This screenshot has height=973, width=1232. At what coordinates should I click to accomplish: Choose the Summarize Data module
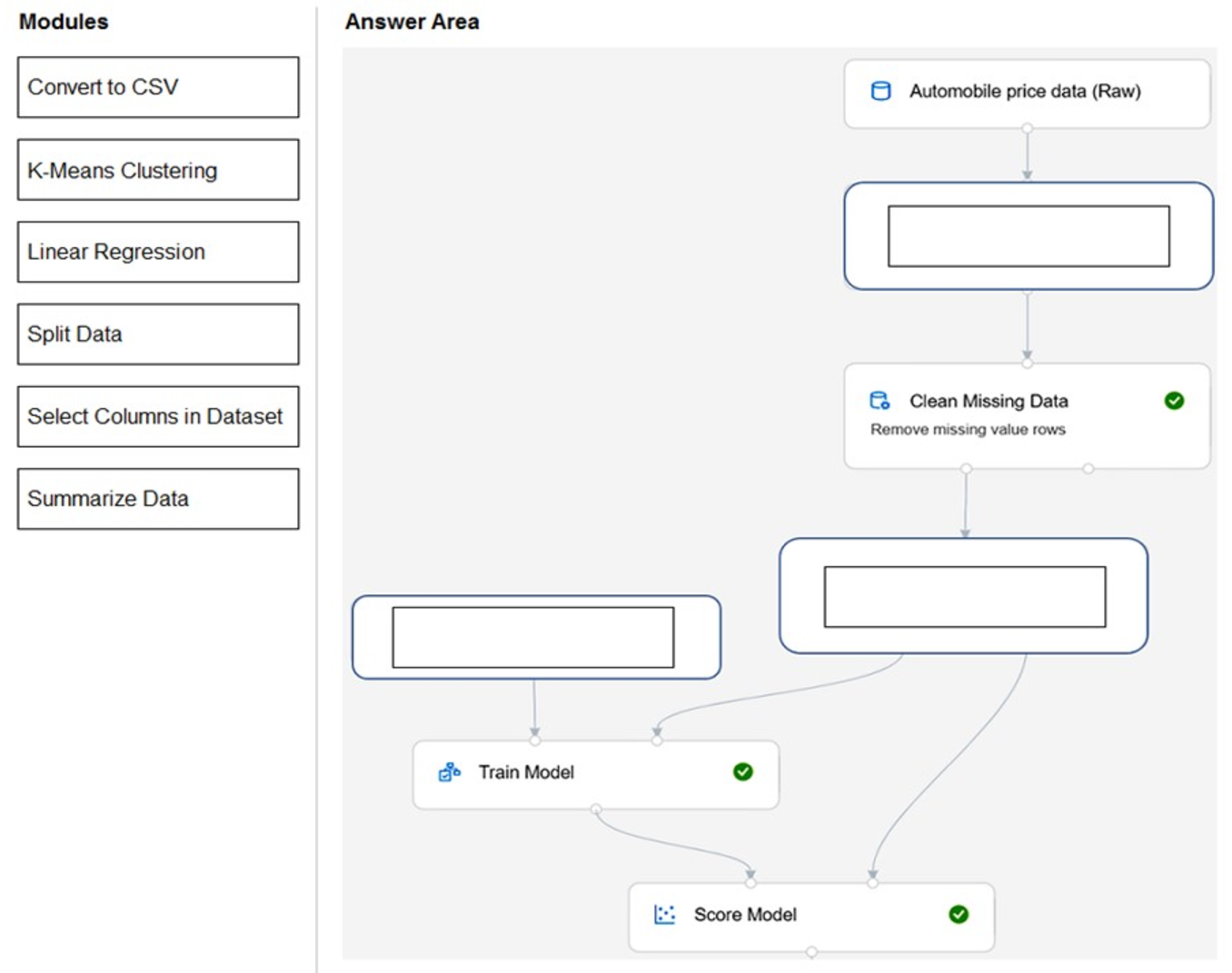point(158,499)
